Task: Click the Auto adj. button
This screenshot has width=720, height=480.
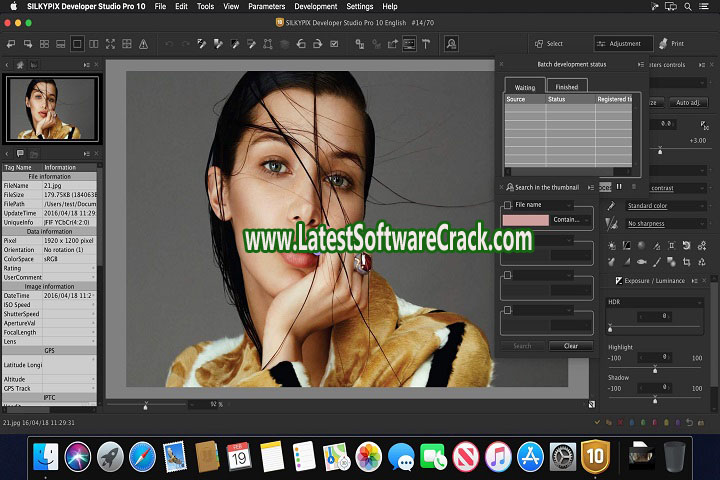Action: 686,103
